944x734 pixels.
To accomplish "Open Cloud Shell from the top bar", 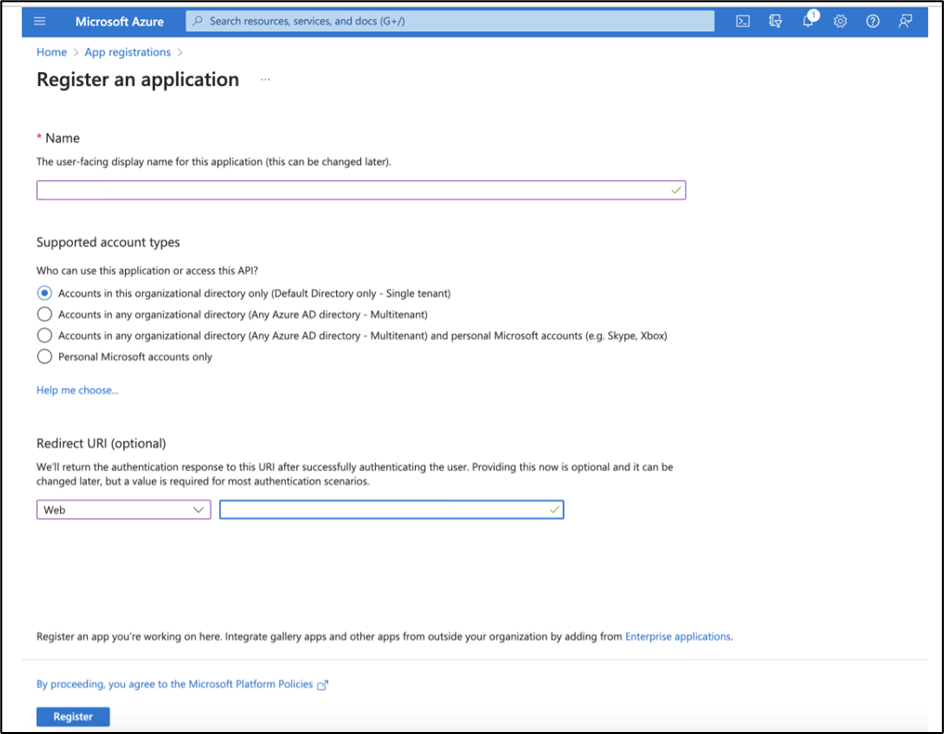I will pyautogui.click(x=743, y=21).
